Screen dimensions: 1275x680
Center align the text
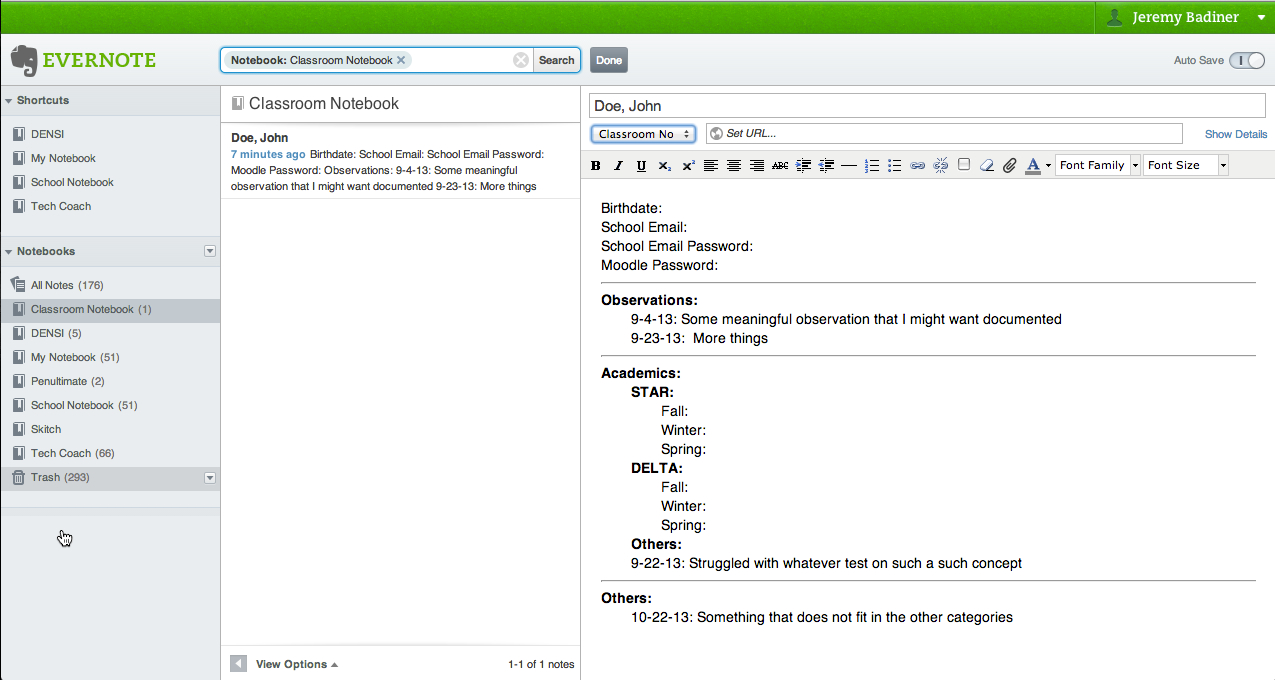tap(734, 166)
